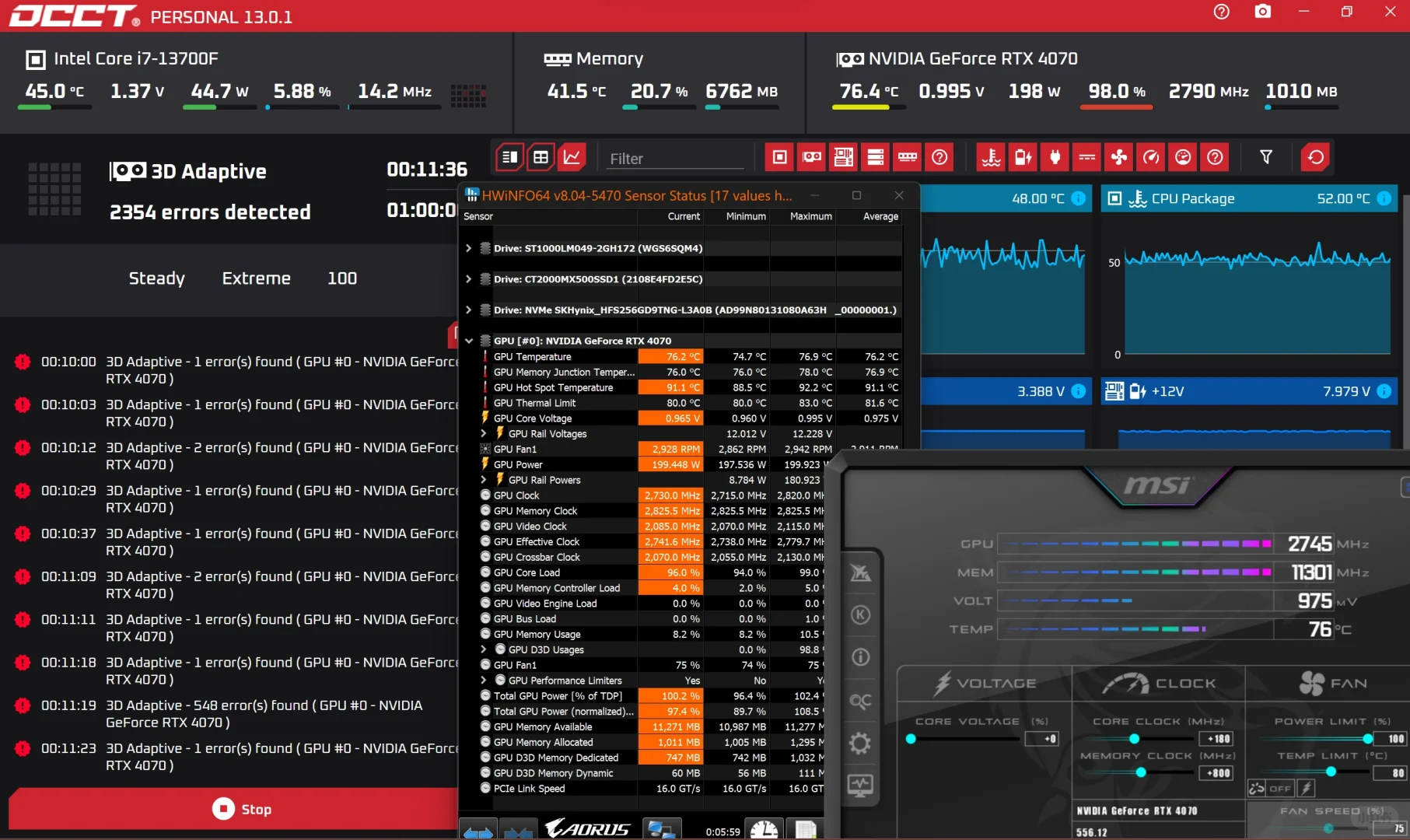Click HWiNFO reset clock icon
The height and width of the screenshot is (840, 1410).
(763, 830)
